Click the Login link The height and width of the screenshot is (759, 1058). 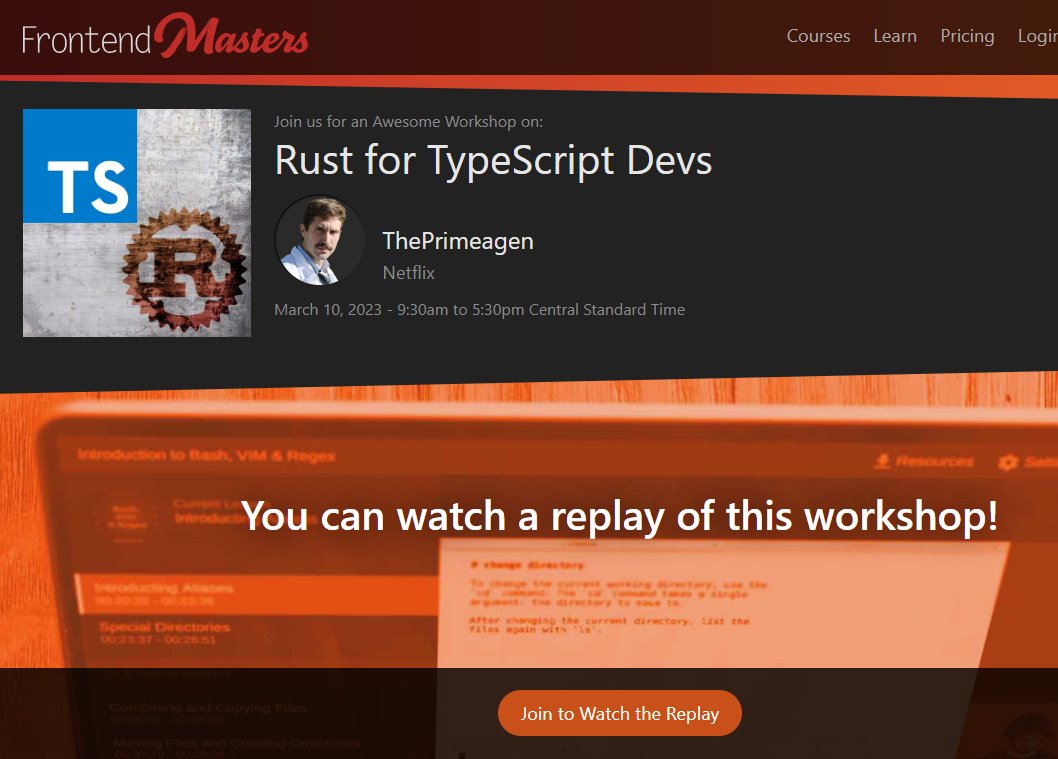click(1037, 36)
